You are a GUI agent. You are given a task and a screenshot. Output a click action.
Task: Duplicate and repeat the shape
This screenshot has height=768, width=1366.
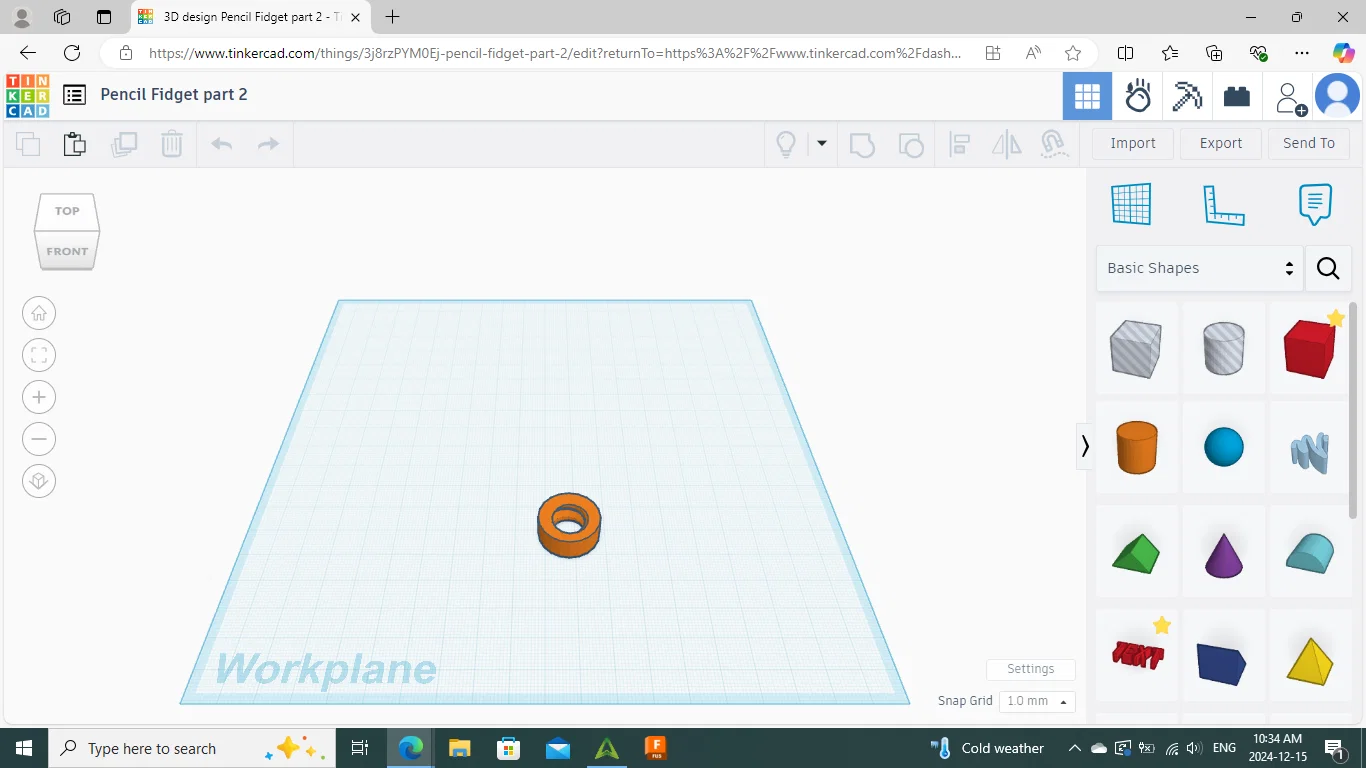(x=124, y=144)
